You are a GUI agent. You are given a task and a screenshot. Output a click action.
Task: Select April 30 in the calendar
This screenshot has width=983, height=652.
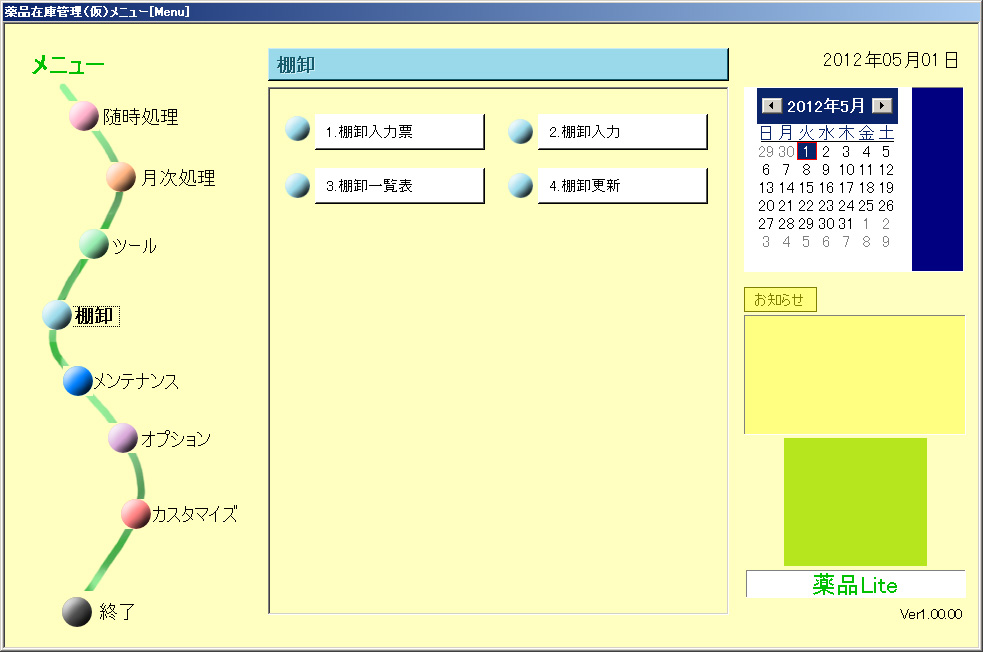(x=786, y=151)
